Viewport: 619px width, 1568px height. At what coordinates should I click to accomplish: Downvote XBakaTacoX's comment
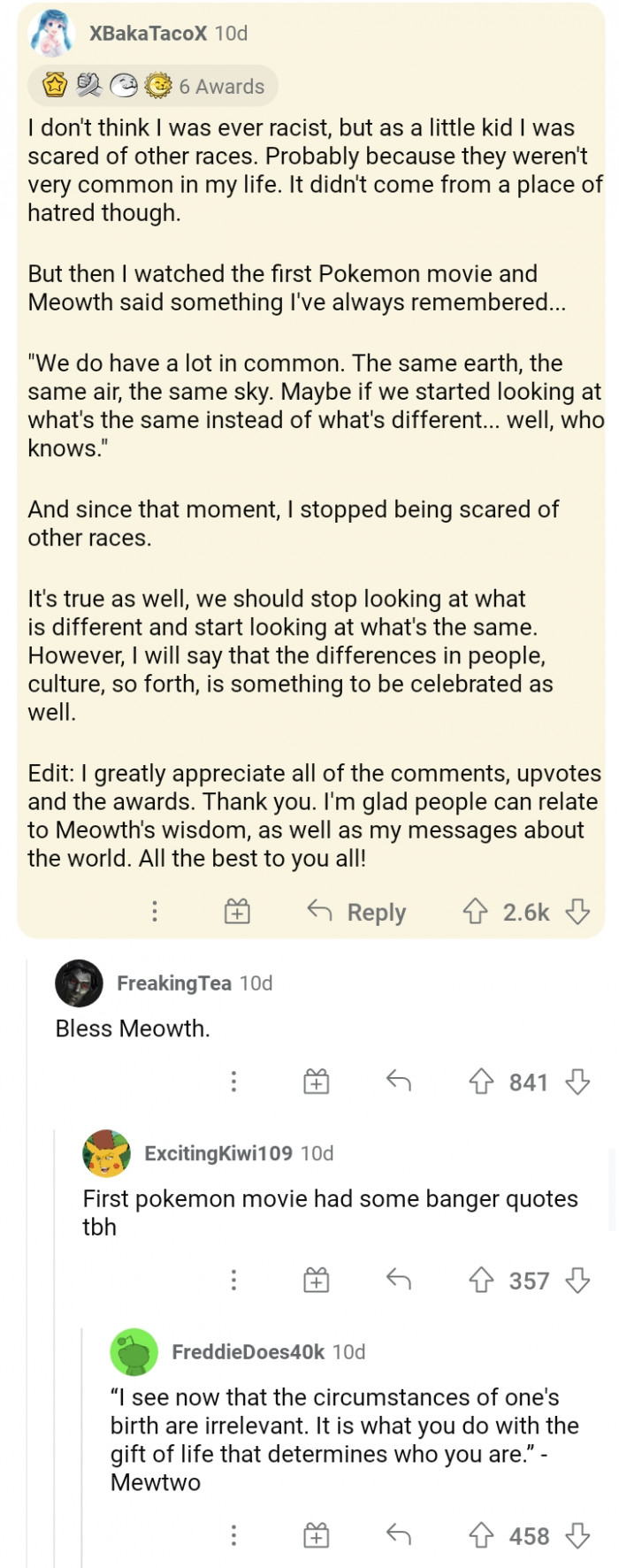point(578,912)
